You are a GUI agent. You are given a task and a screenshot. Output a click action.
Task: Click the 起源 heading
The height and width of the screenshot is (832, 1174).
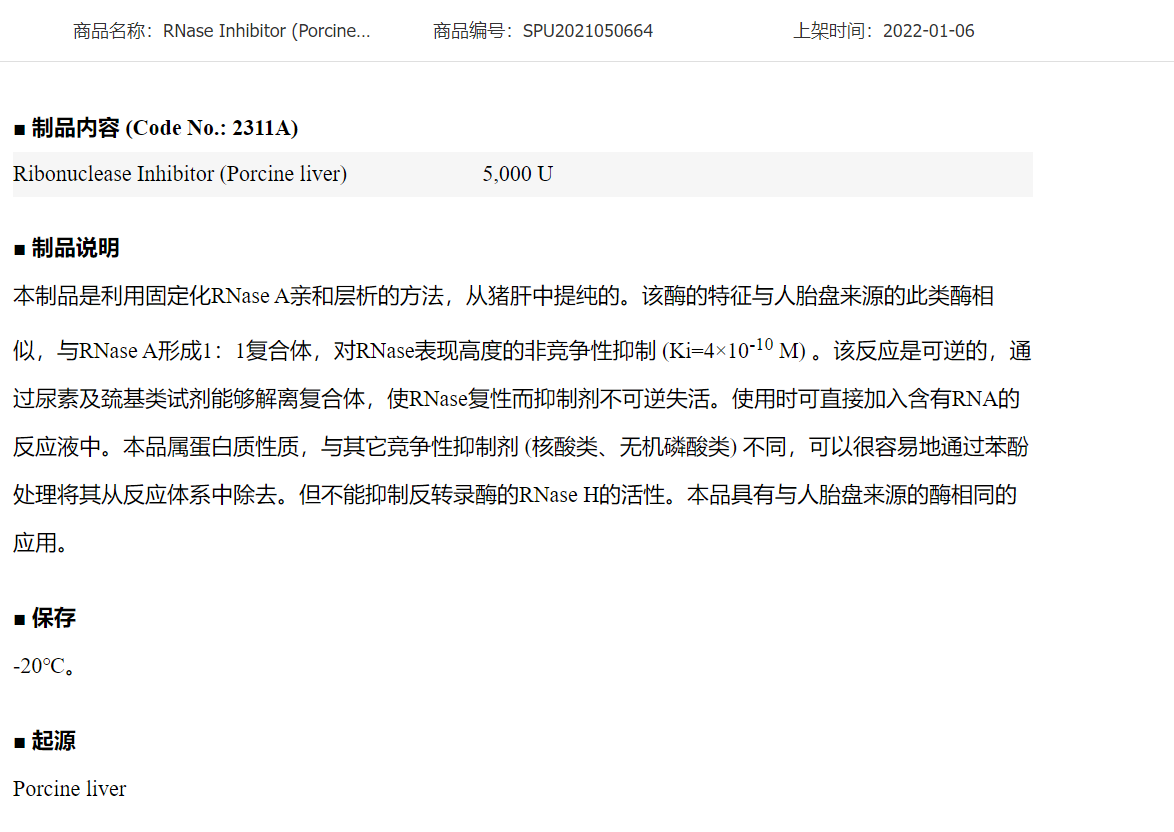point(54,741)
